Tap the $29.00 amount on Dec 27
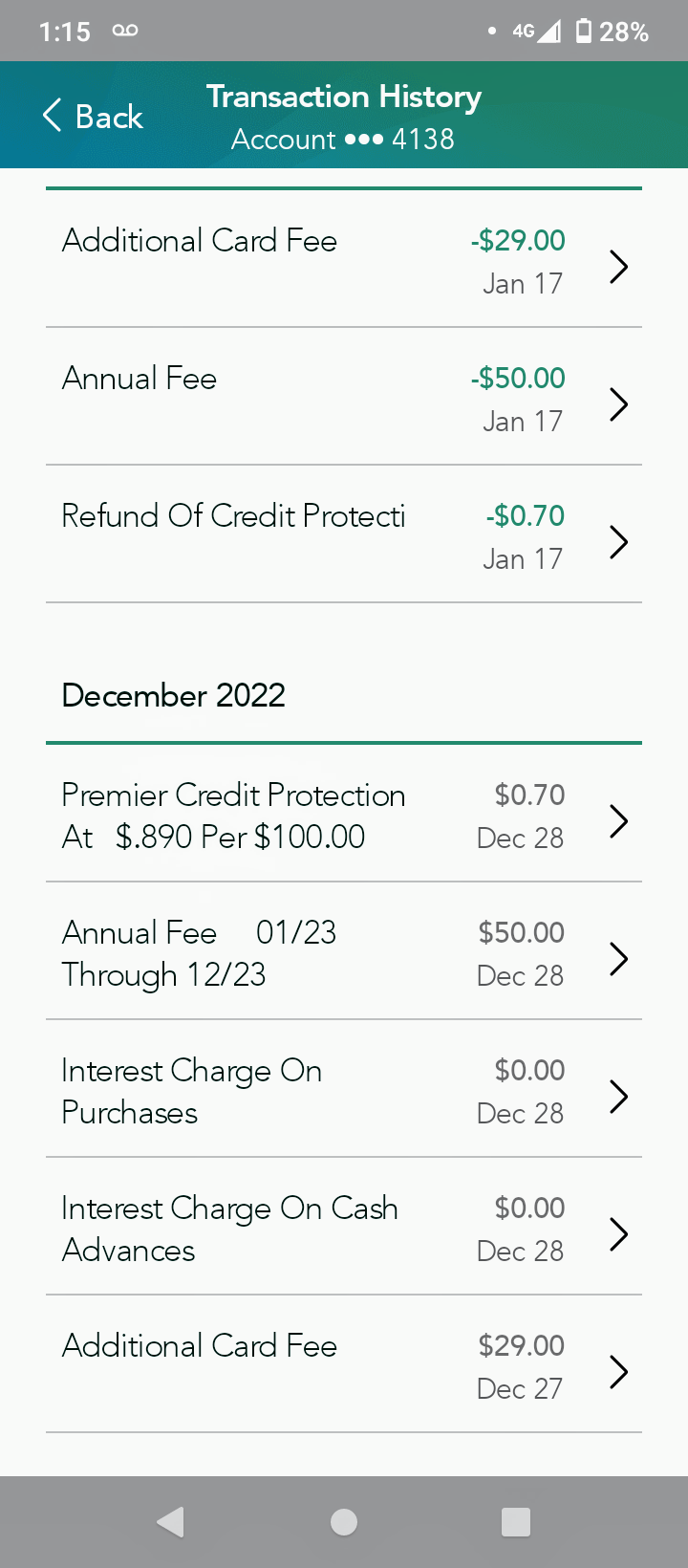688x1568 pixels. (521, 1346)
